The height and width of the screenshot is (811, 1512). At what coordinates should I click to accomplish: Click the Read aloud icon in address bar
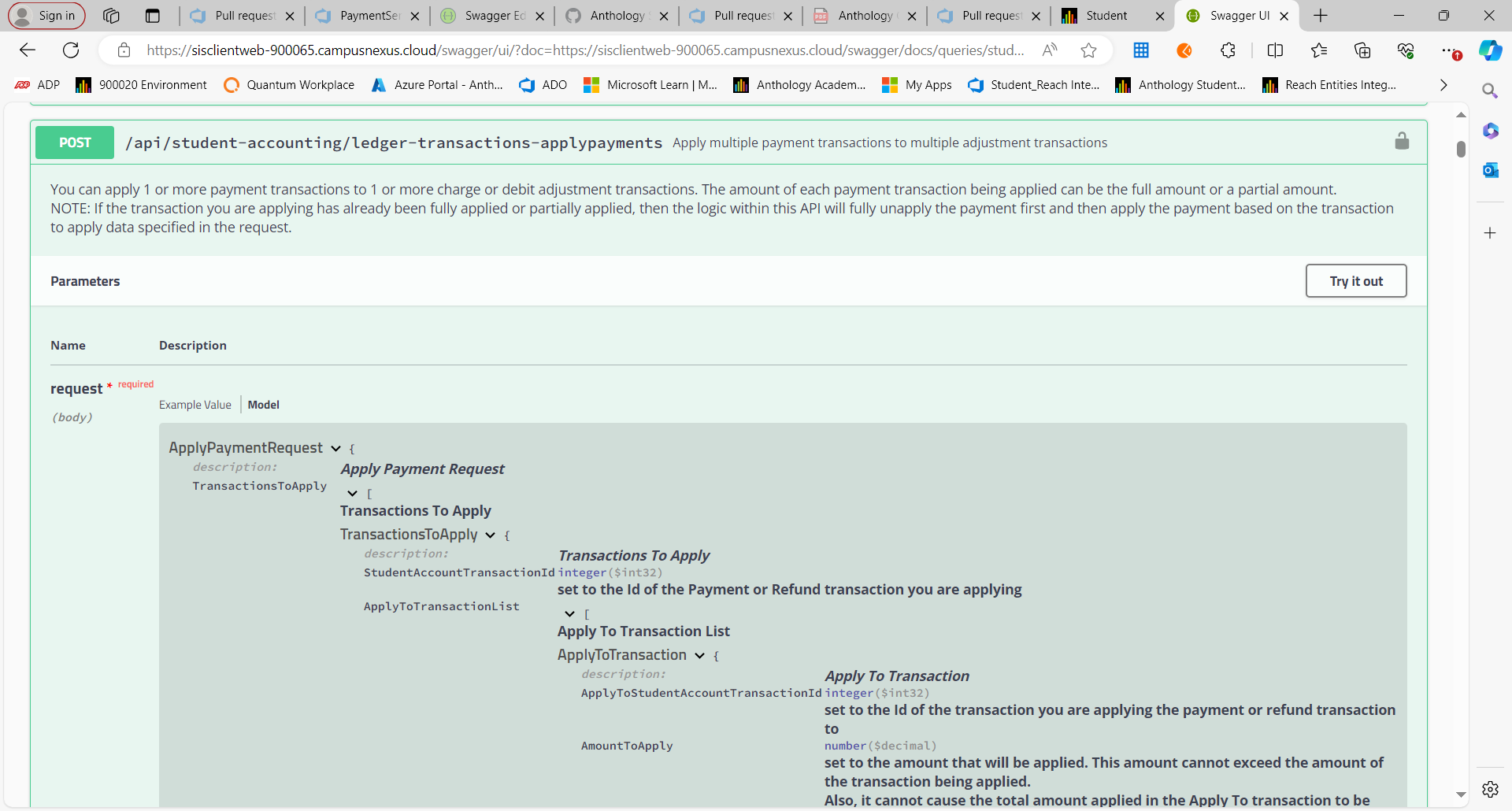(x=1050, y=50)
